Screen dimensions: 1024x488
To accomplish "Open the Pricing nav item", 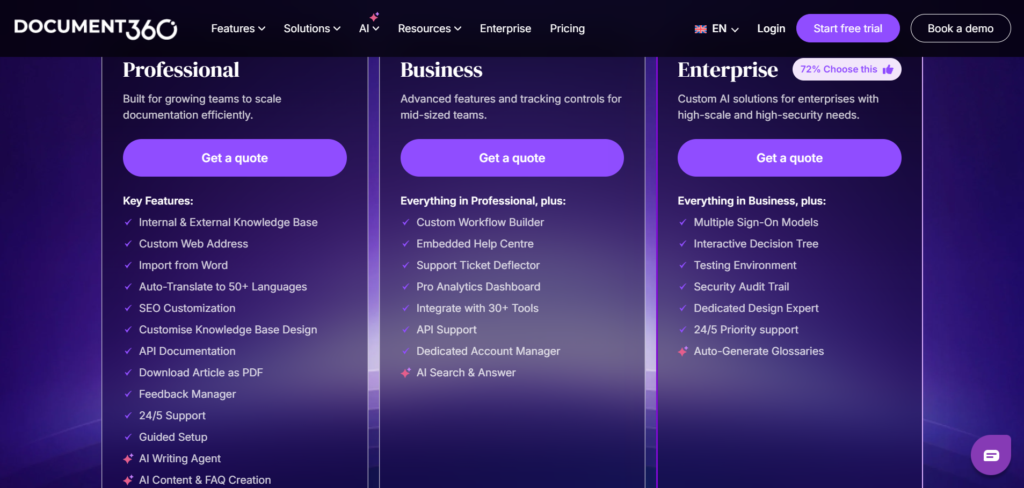I will click(568, 29).
